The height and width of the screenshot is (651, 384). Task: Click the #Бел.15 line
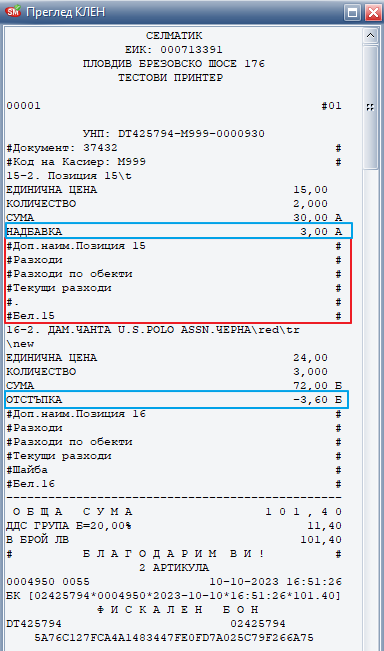click(174, 316)
